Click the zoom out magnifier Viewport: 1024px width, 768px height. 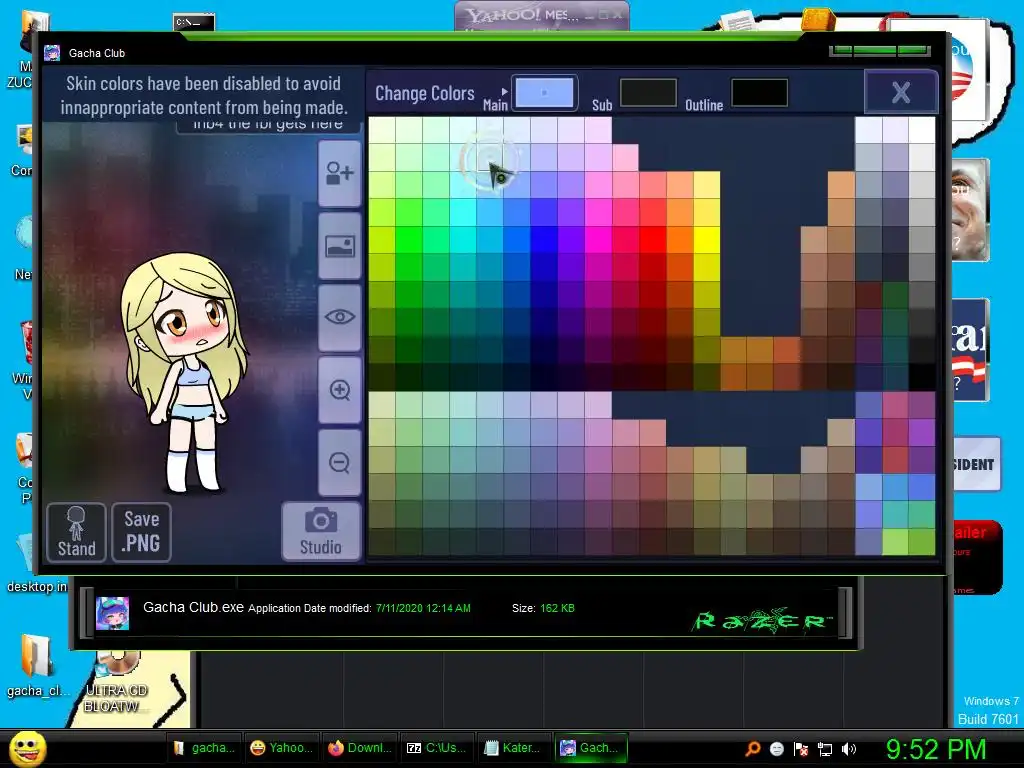point(340,462)
